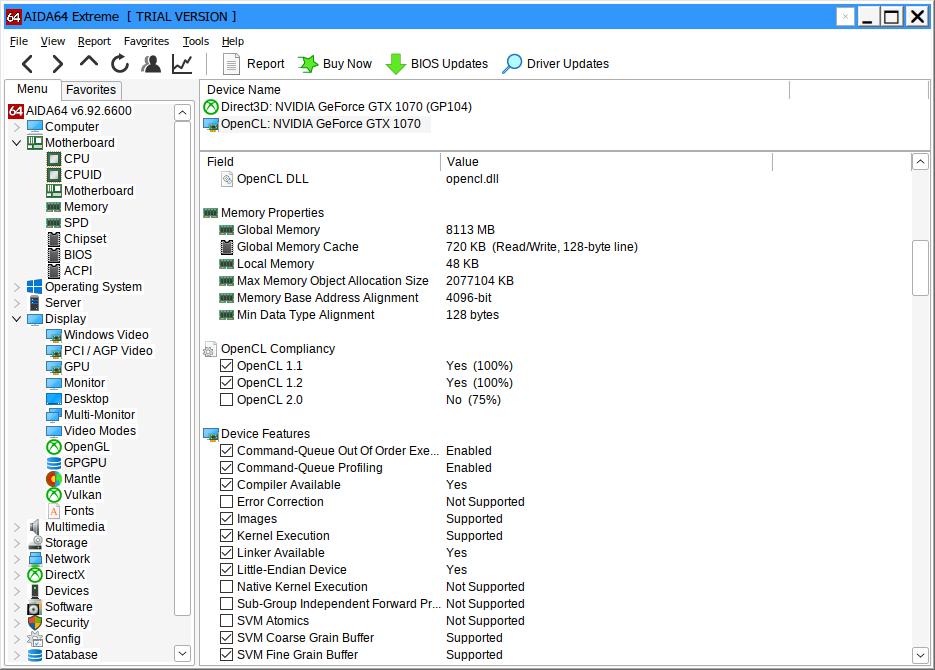The width and height of the screenshot is (935, 670).
Task: Click the Driver Updates label
Action: 568,64
